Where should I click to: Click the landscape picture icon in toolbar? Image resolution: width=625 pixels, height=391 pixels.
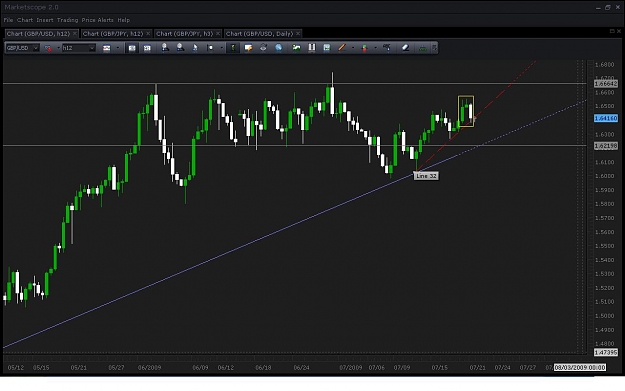pos(296,48)
